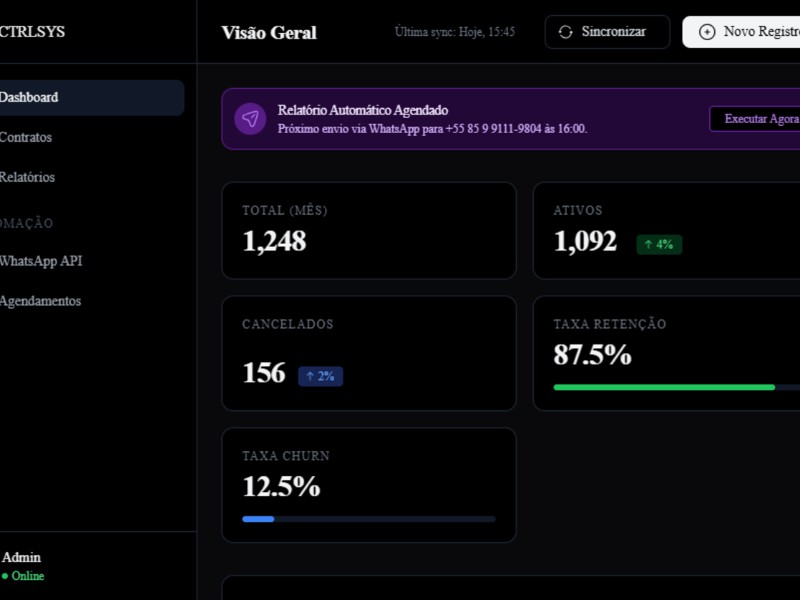800x600 pixels.
Task: Click the Taxa Retenção green progress bar
Action: click(664, 387)
